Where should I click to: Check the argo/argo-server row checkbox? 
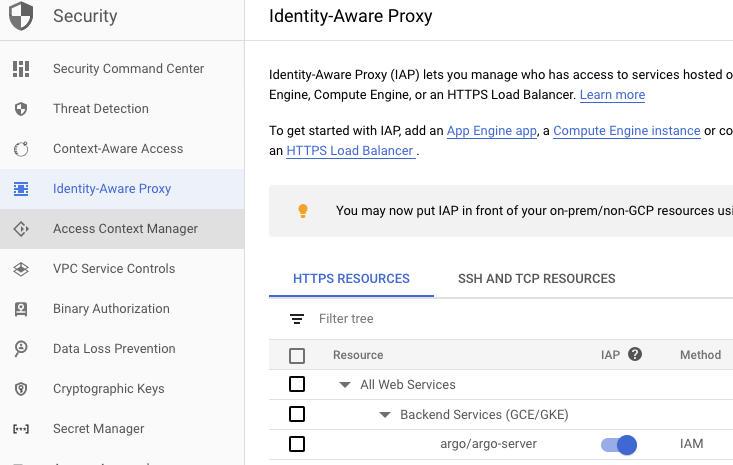pos(297,444)
